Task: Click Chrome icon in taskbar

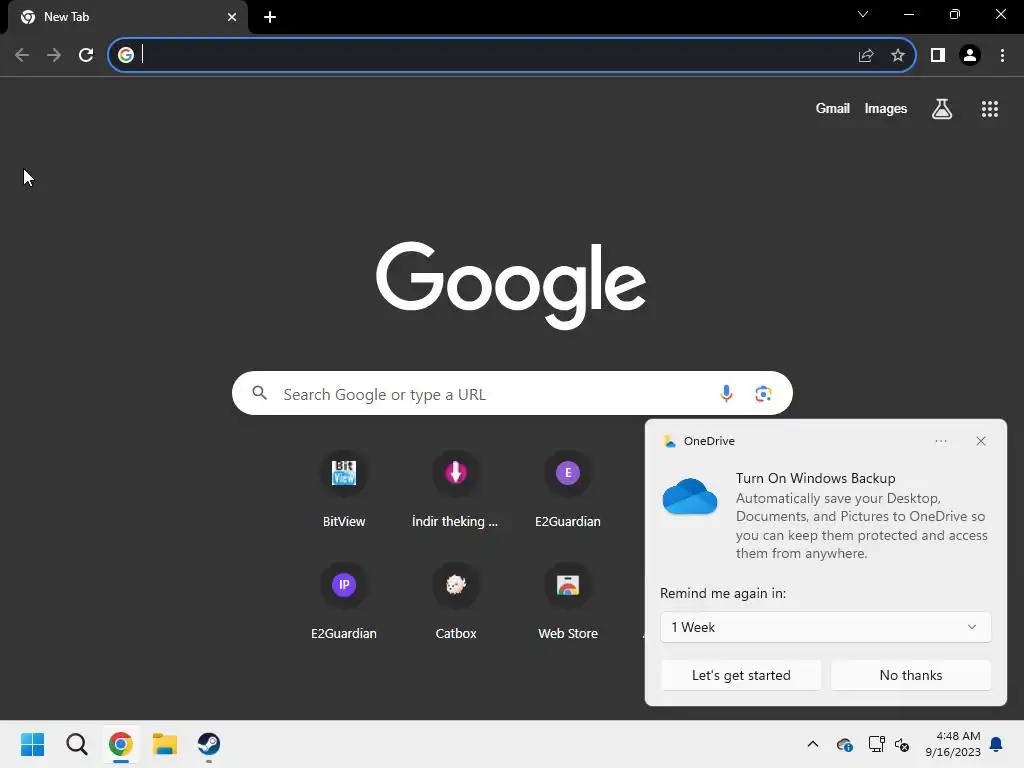Action: coord(121,744)
